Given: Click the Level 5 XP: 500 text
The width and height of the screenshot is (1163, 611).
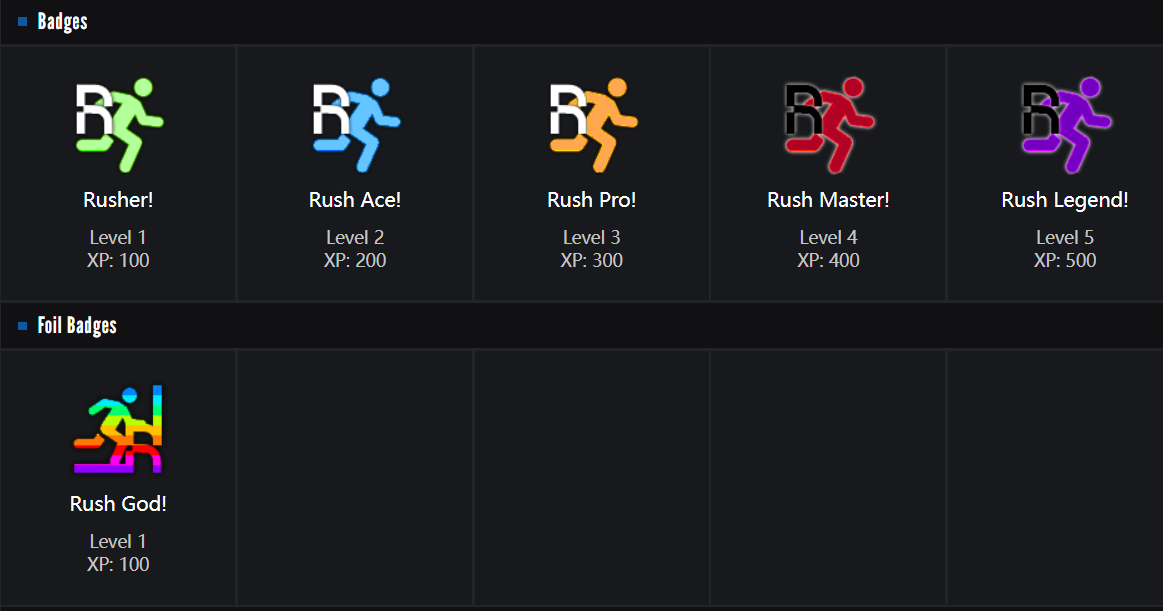Looking at the screenshot, I should click(x=1065, y=249).
